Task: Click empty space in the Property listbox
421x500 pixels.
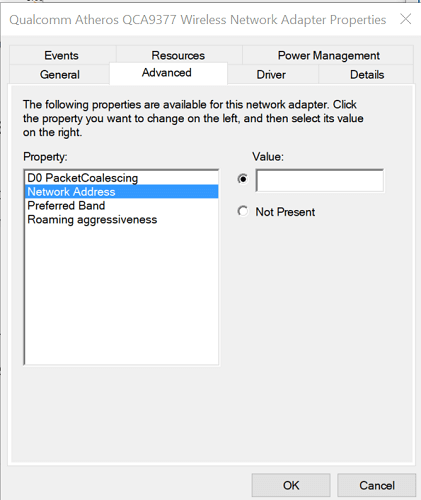Action: coord(122,297)
